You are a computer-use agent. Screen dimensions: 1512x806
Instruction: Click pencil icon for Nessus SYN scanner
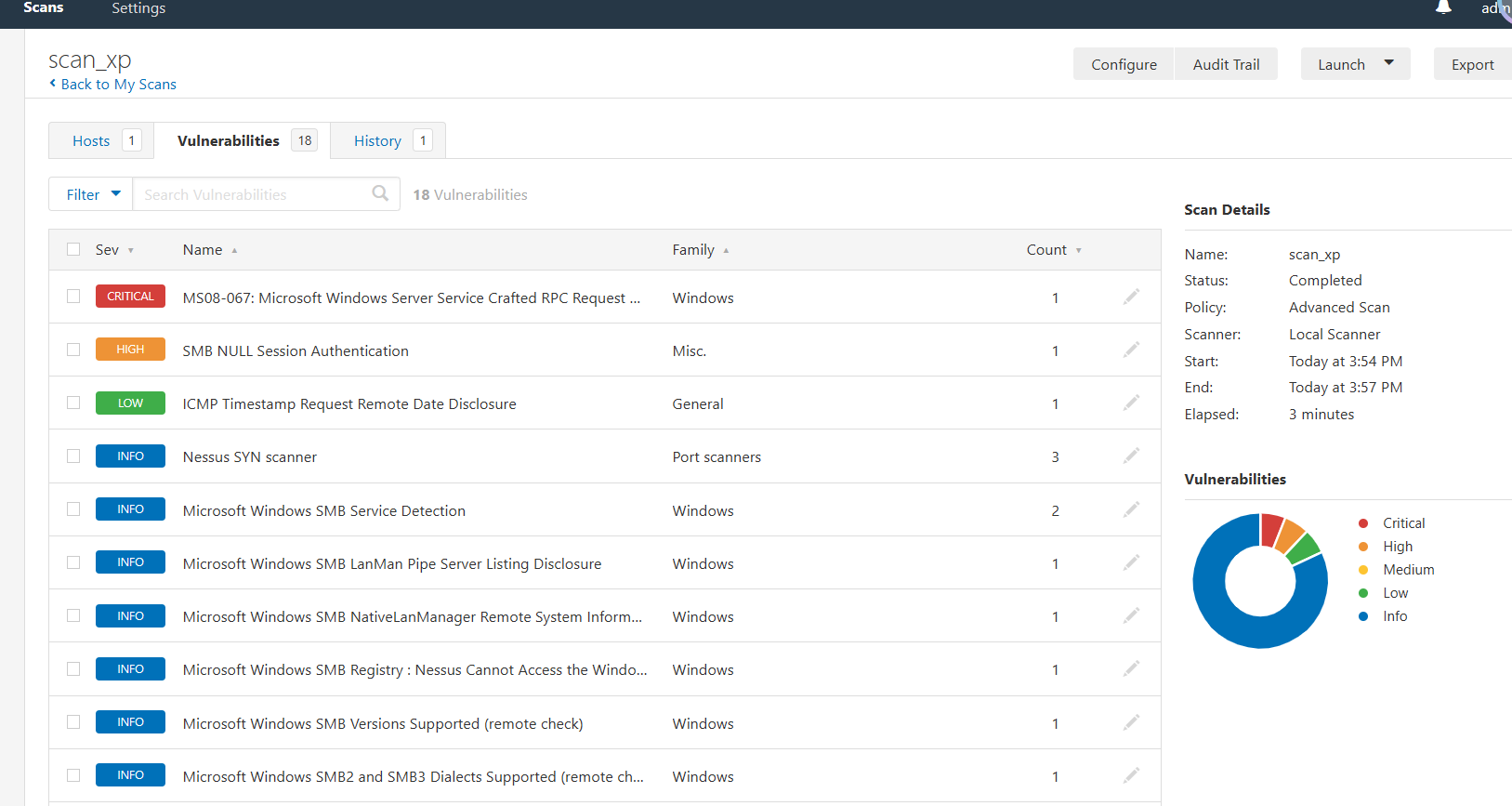tap(1131, 456)
